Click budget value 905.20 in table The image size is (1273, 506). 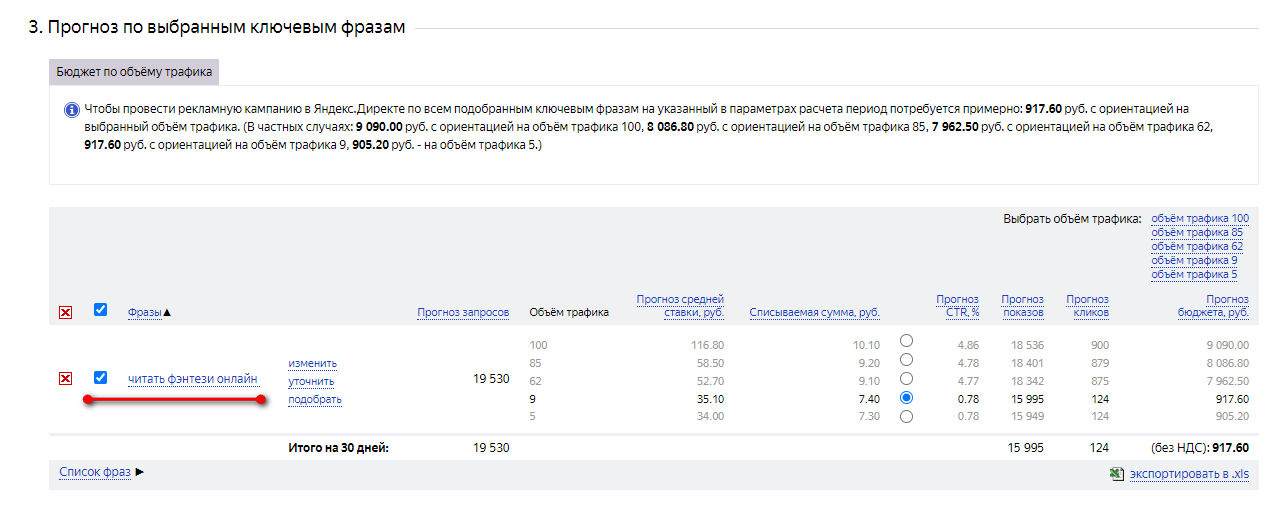[1231, 417]
